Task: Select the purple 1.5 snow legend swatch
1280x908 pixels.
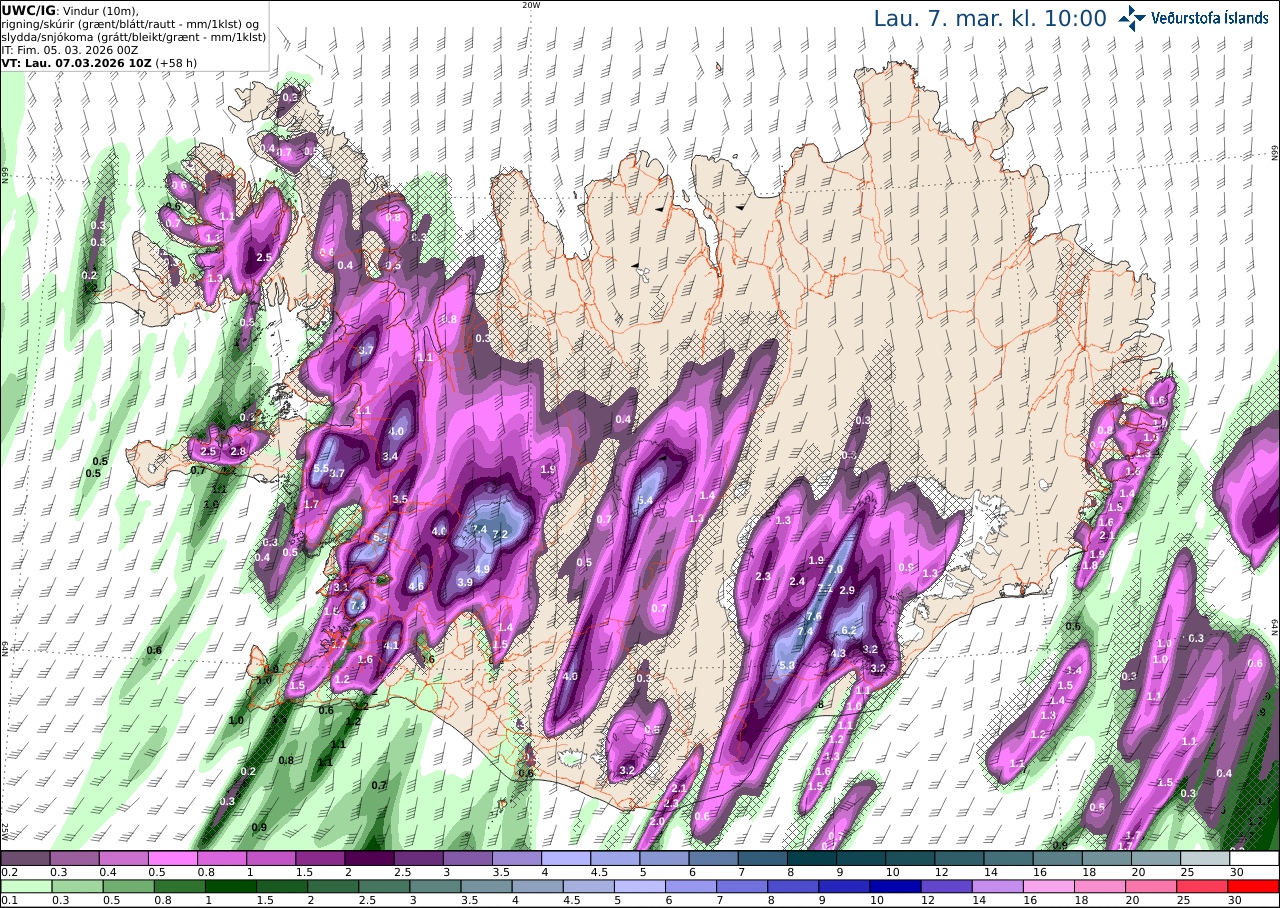Action: point(320,858)
